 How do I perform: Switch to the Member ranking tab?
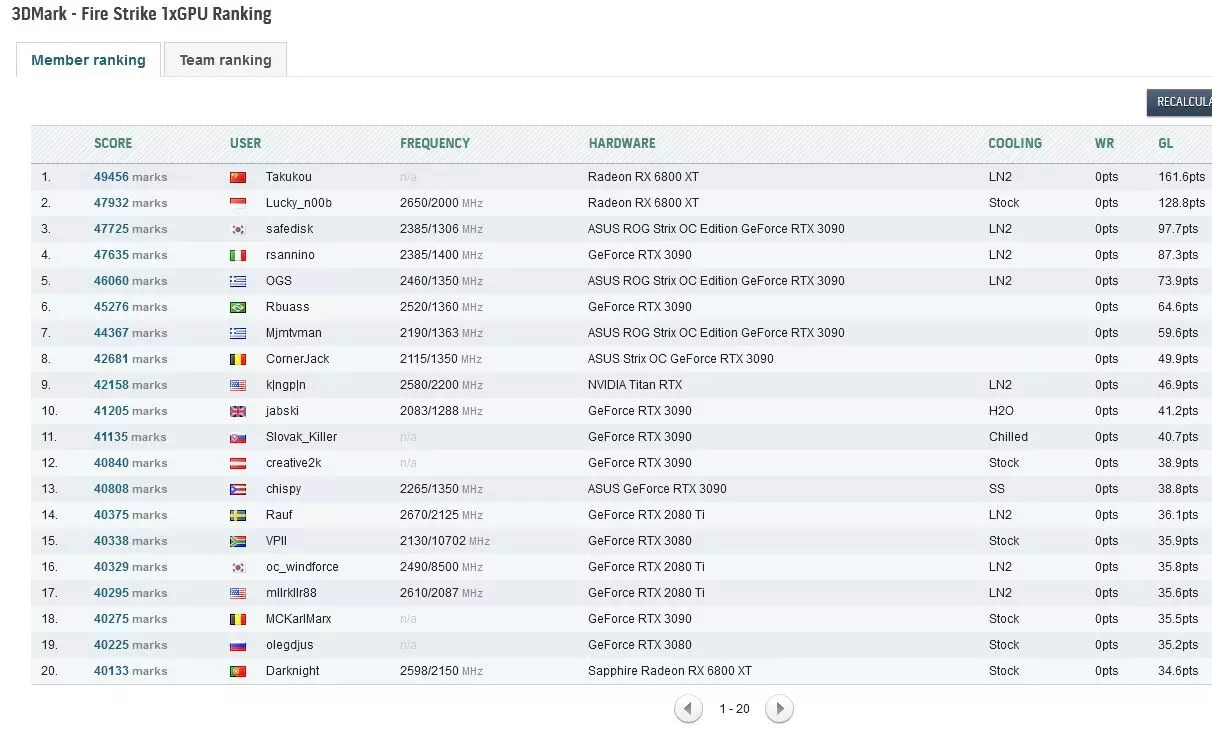(x=88, y=60)
